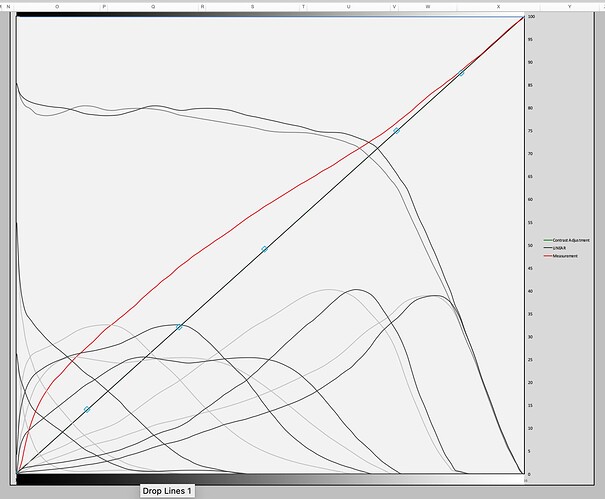
Task: Click the LINEAR legend entry
Action: pos(559,248)
